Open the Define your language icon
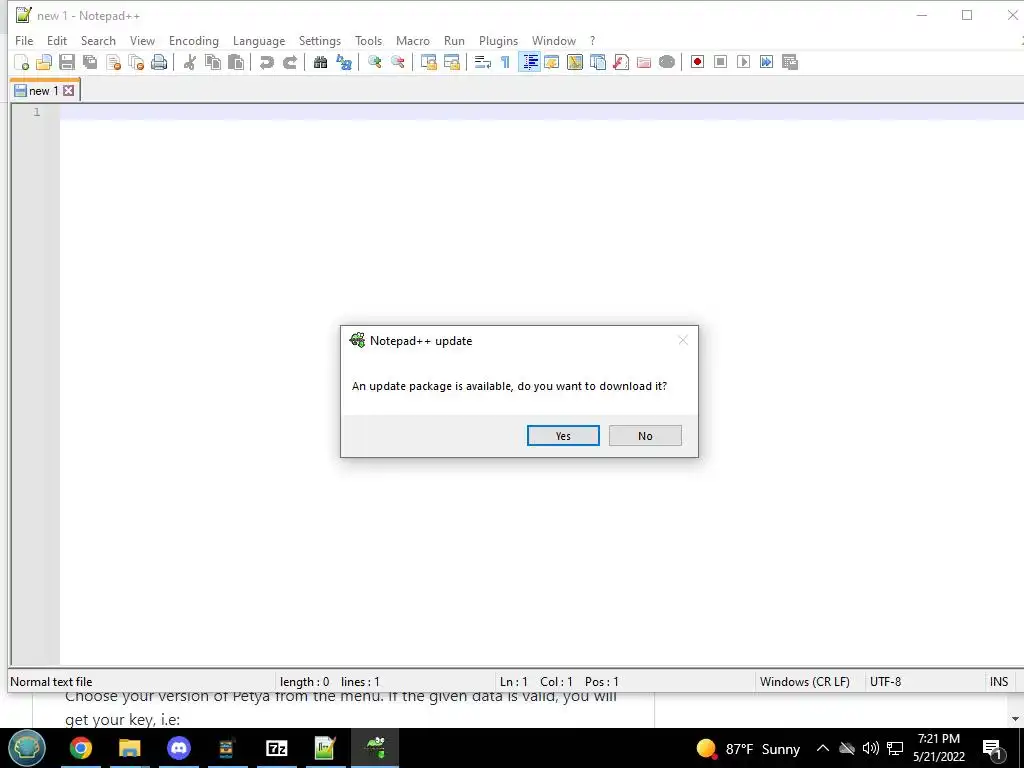1024x768 pixels. tap(552, 62)
